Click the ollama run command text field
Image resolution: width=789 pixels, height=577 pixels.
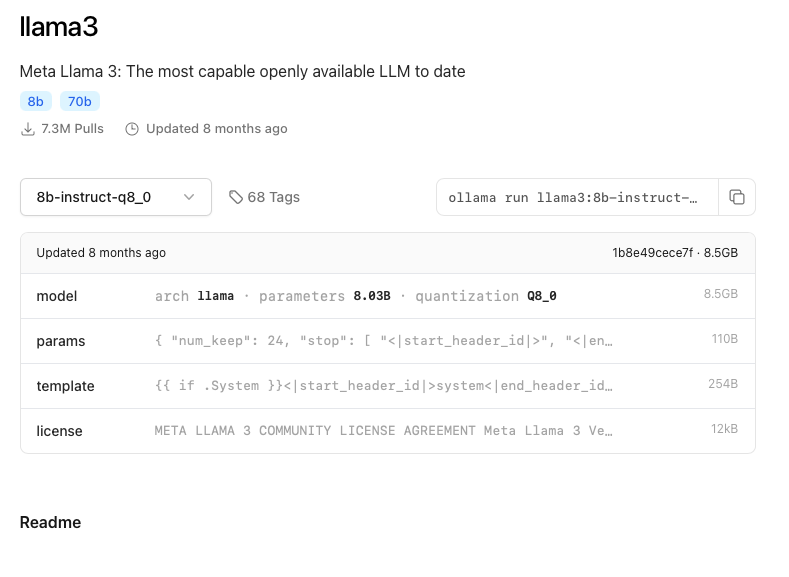(577, 197)
